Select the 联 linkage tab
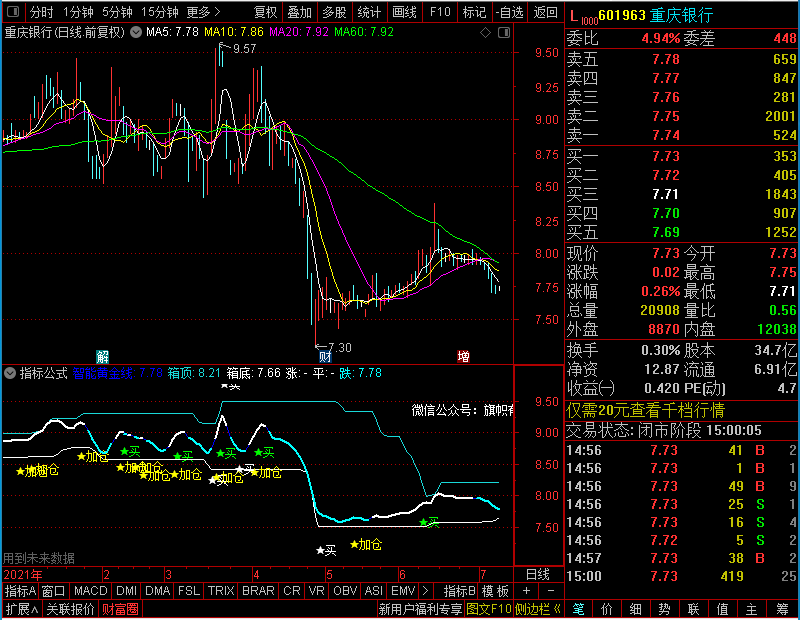This screenshot has width=800, height=620. tap(693, 609)
